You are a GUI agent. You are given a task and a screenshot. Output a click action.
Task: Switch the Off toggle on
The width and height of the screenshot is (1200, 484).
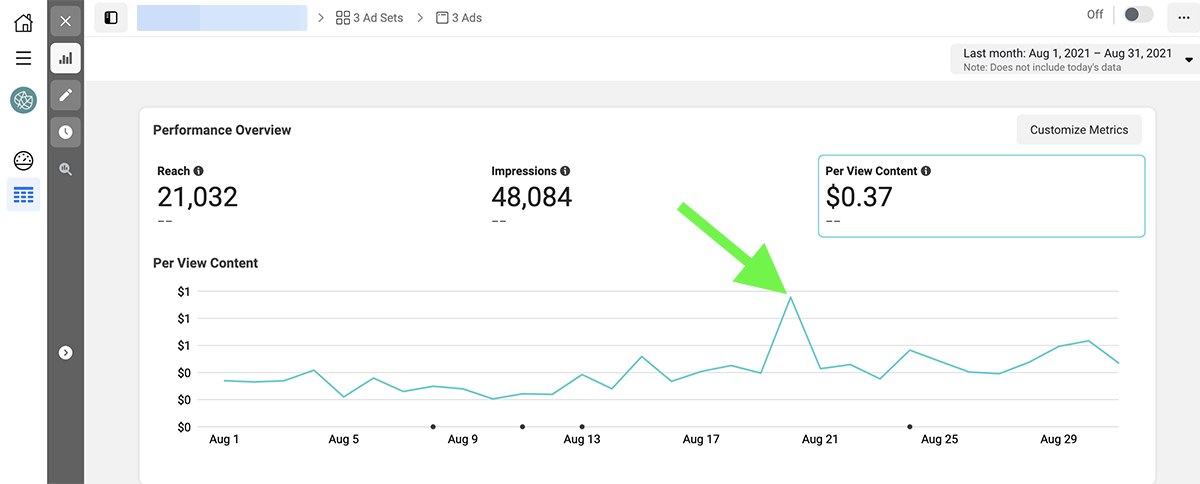(1138, 15)
